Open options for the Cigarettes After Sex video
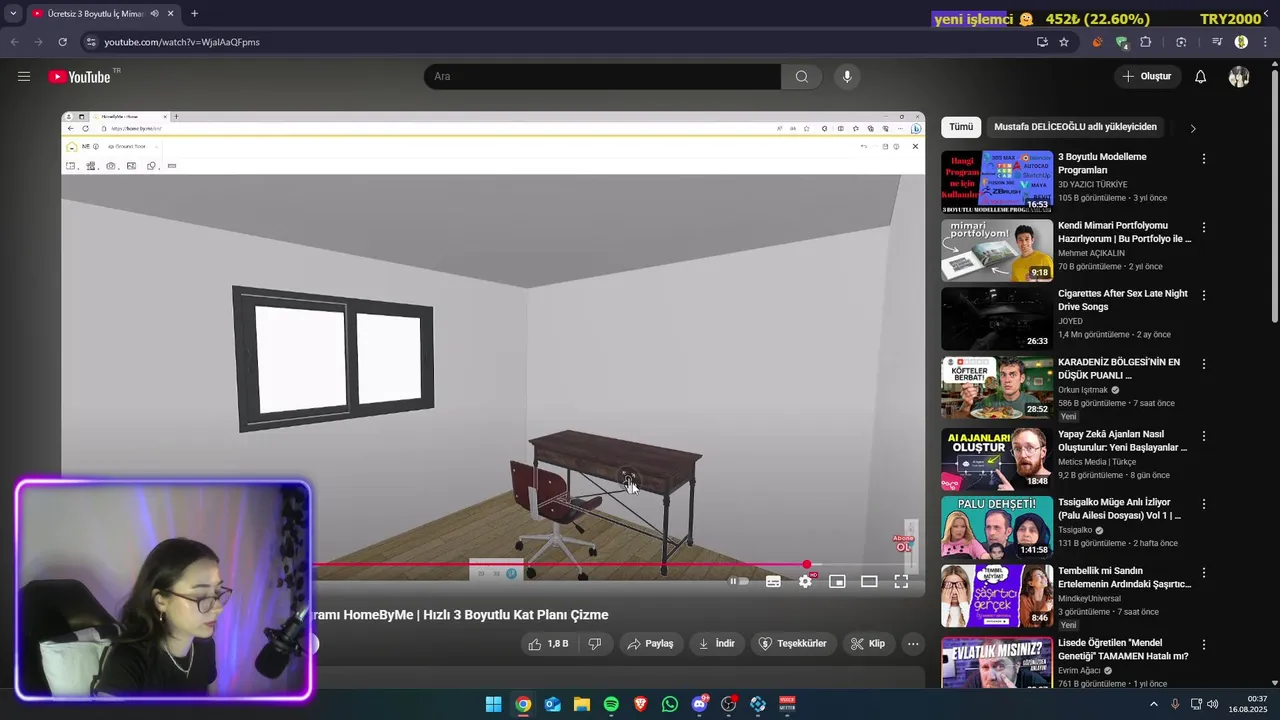The image size is (1280, 720). coord(1204,295)
